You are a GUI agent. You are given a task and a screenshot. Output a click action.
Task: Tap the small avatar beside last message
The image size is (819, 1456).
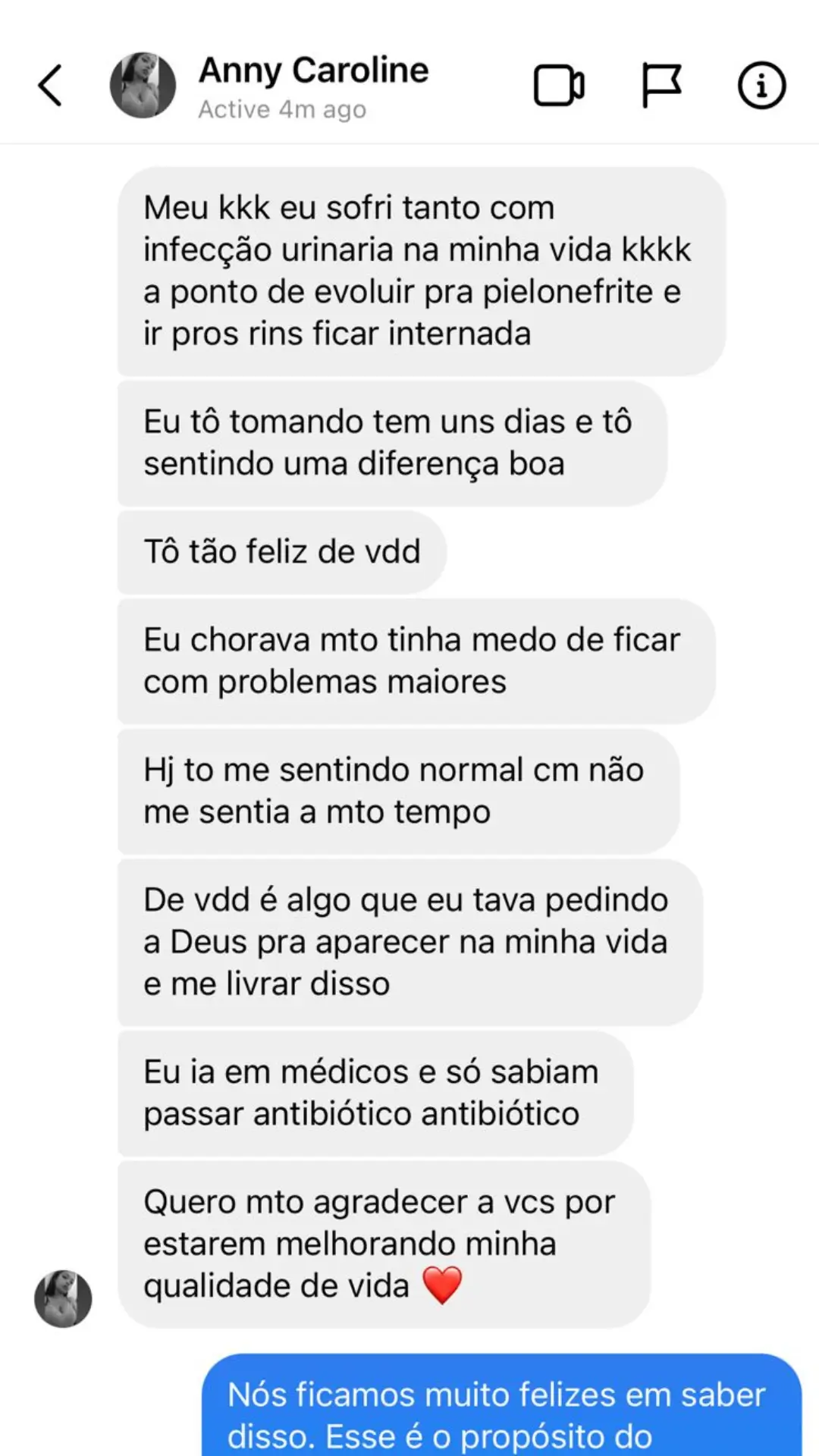pyautogui.click(x=63, y=1298)
